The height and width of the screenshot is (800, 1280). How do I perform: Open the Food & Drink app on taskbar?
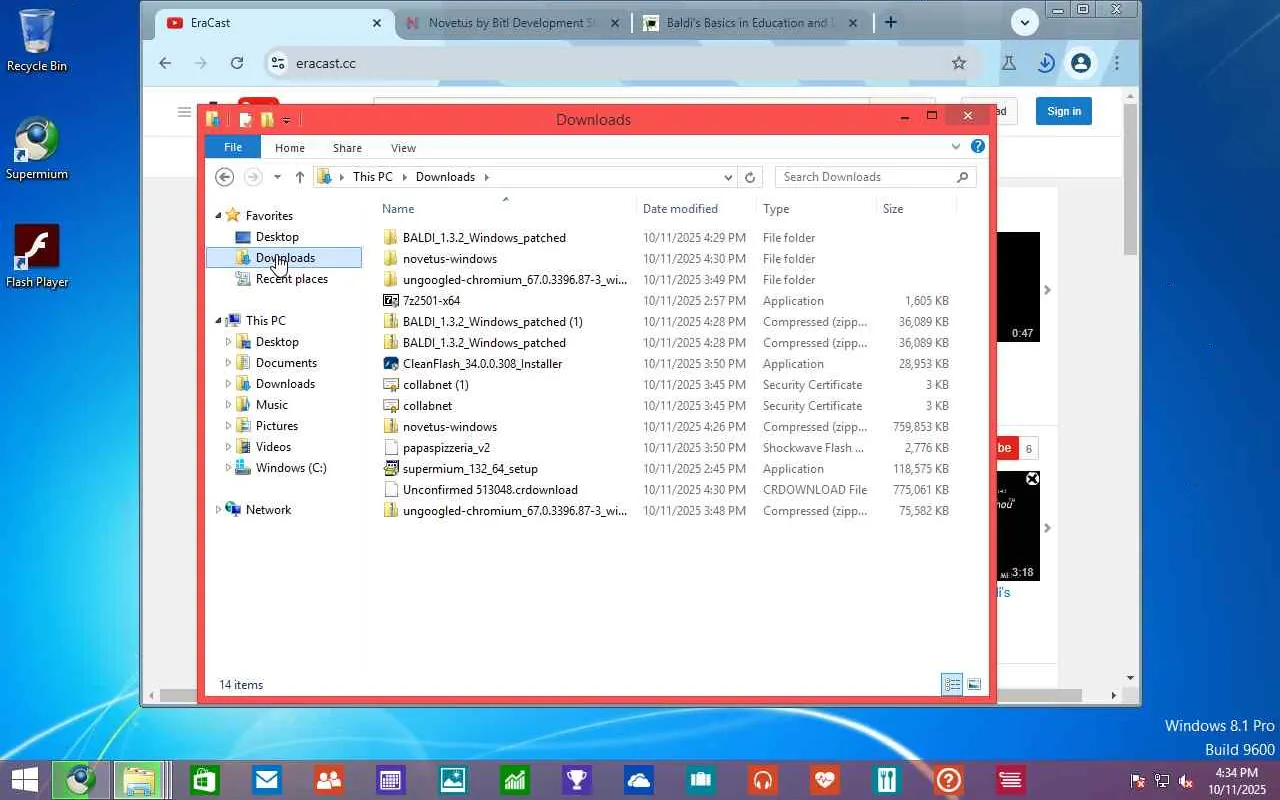coord(886,780)
